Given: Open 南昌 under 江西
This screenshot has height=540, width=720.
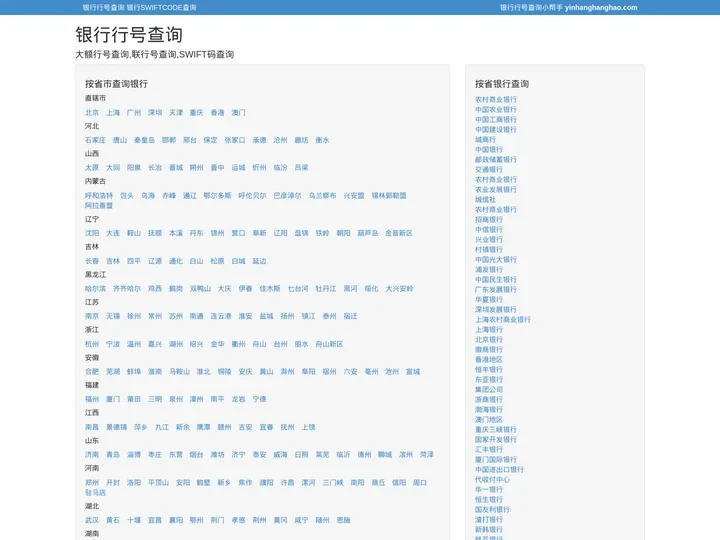Looking at the screenshot, I should point(92,427).
